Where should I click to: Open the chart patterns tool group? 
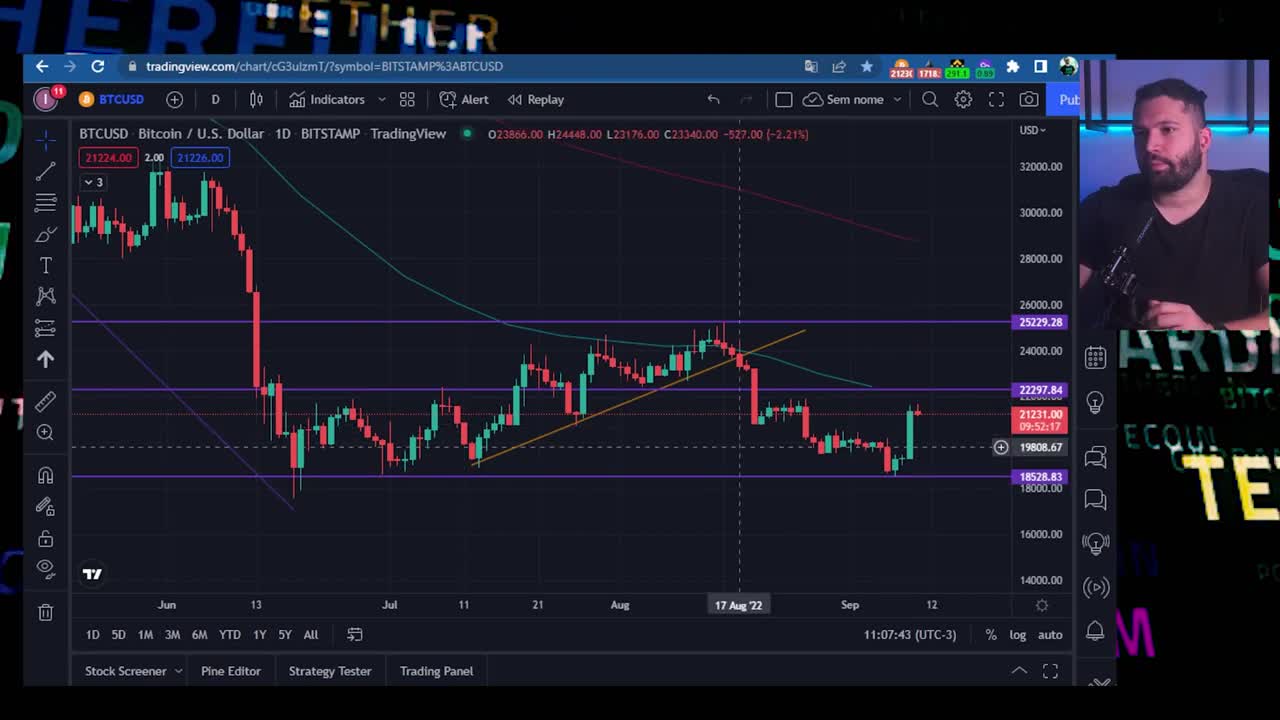tap(45, 296)
